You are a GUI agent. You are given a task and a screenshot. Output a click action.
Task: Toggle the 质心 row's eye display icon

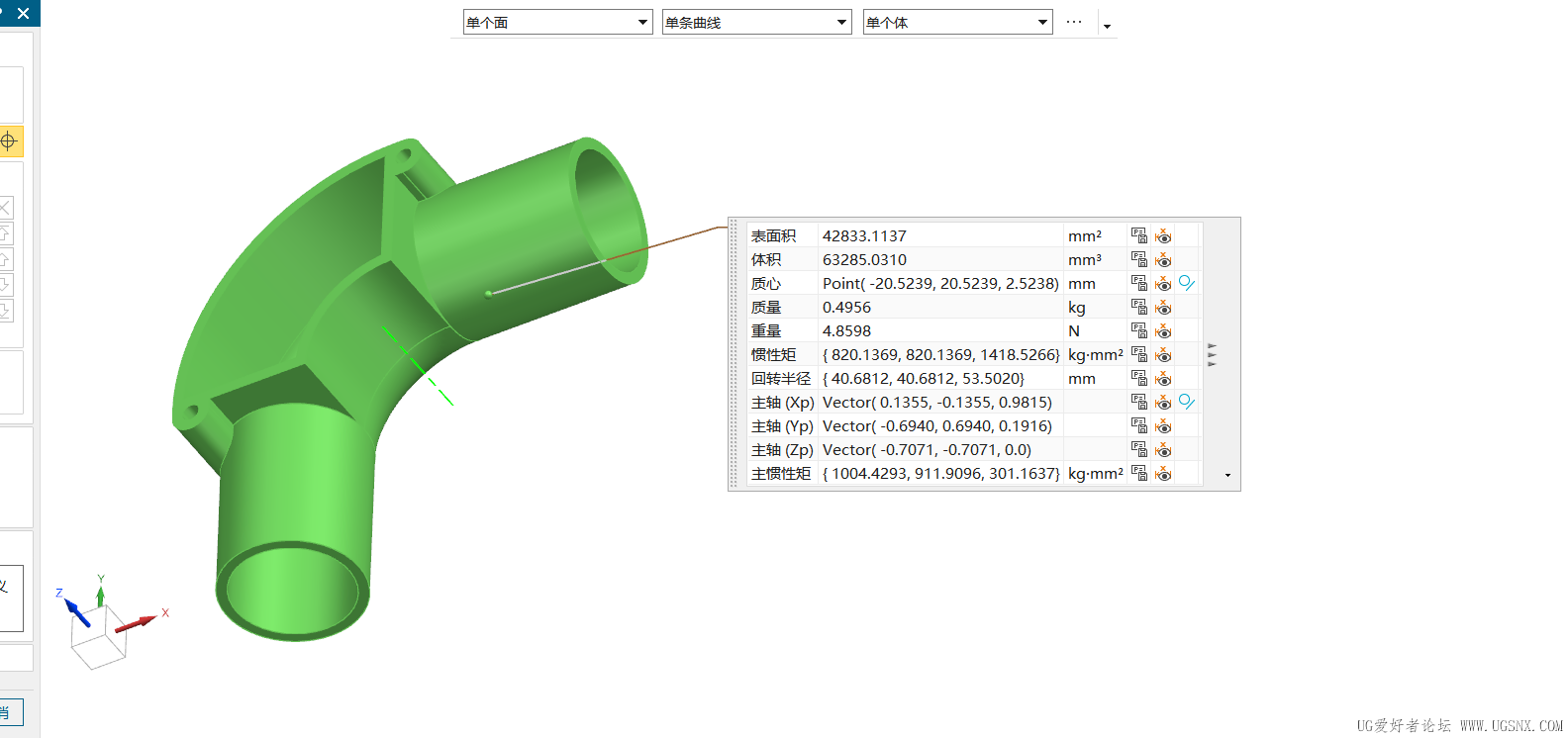[x=1163, y=283]
